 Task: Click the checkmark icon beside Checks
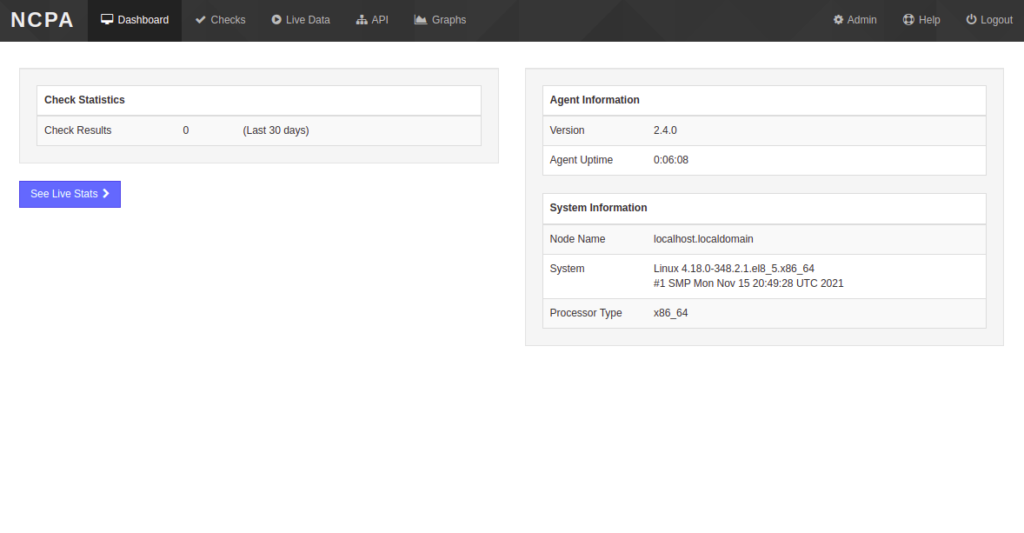pos(201,20)
